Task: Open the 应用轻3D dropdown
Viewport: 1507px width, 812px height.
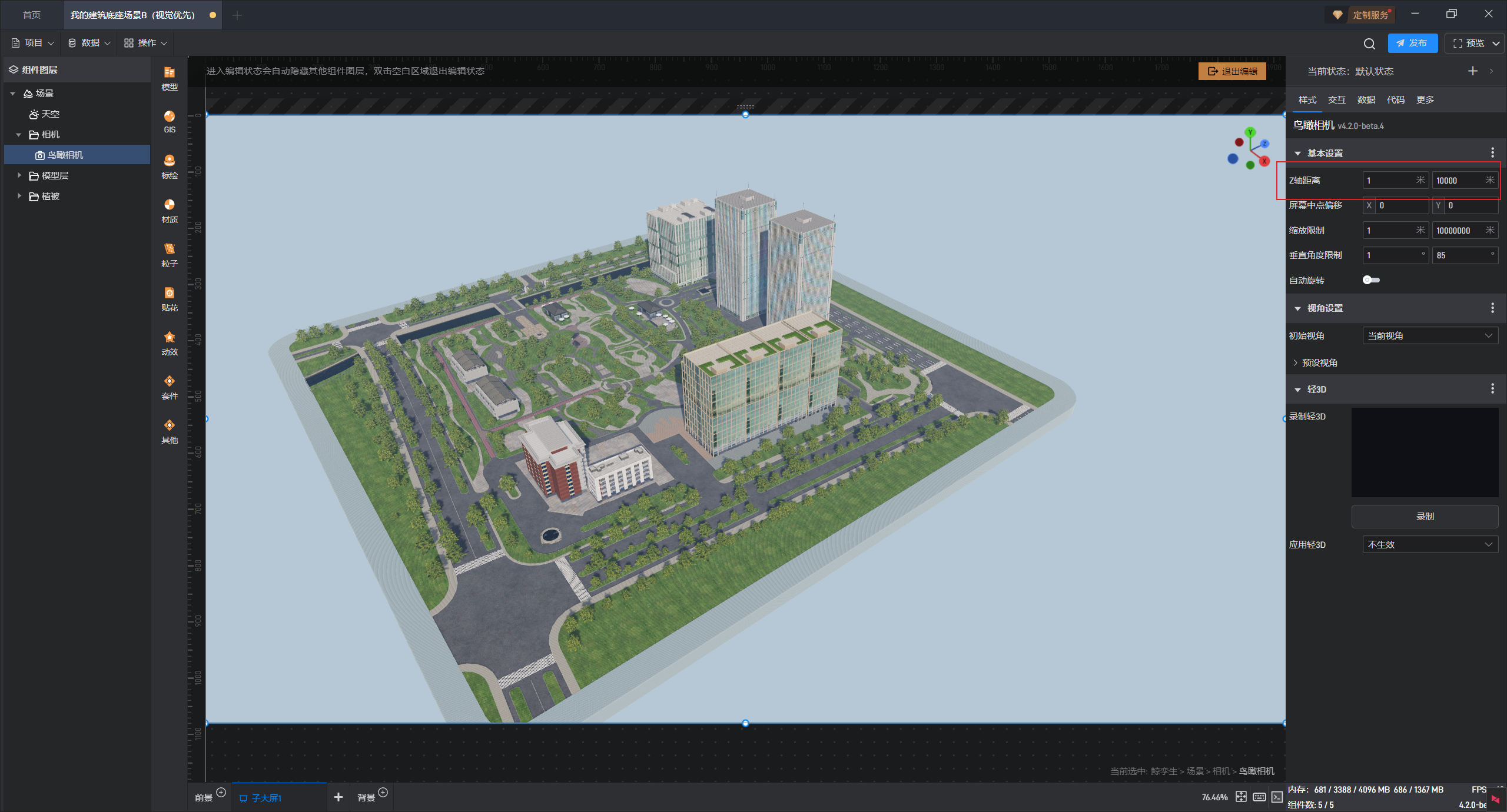Action: click(x=1430, y=544)
